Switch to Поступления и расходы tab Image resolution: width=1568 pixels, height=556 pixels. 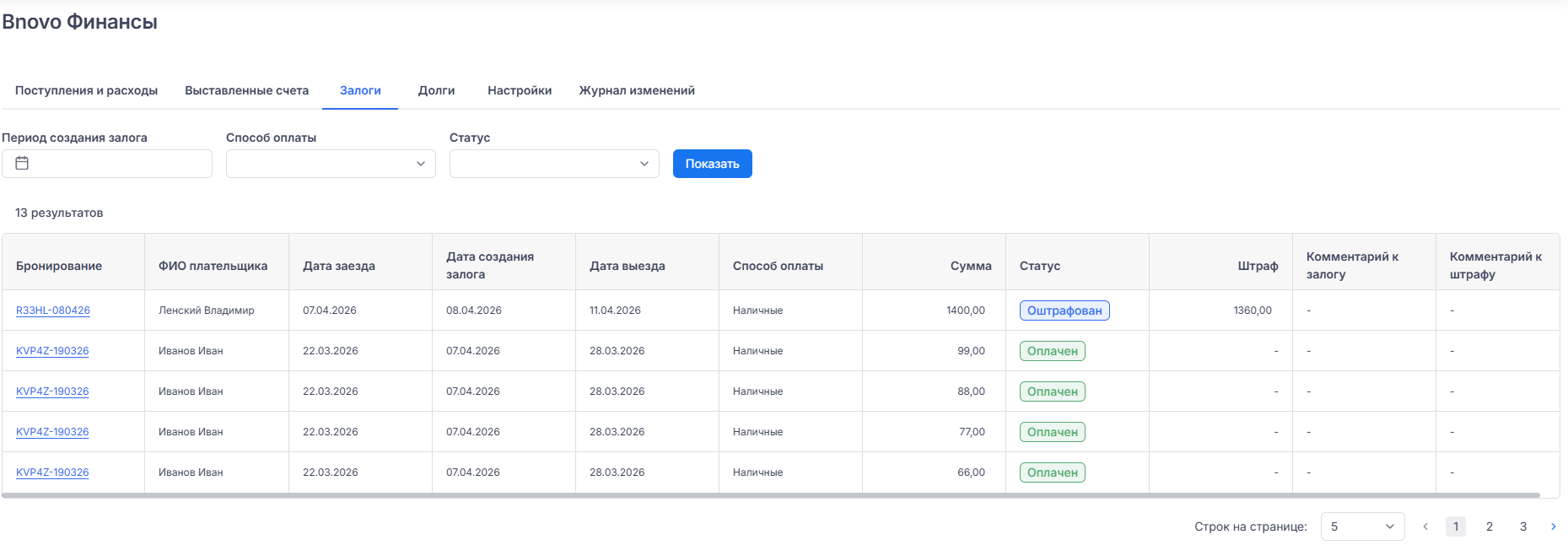86,90
